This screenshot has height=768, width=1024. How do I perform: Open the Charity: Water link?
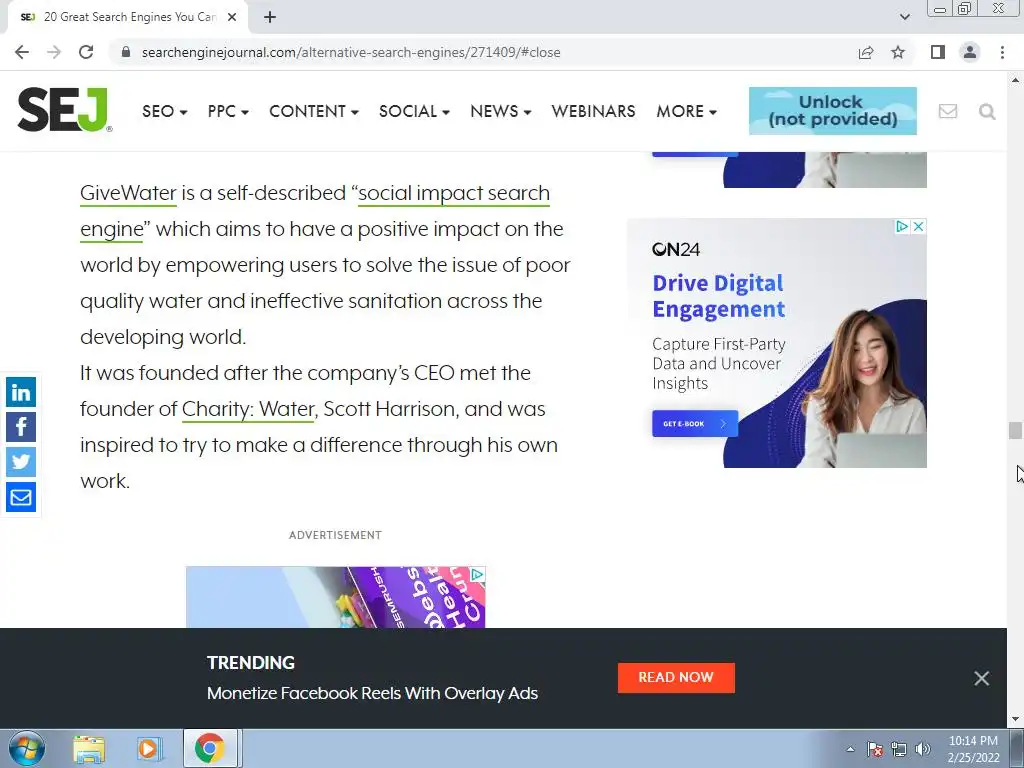click(x=248, y=409)
